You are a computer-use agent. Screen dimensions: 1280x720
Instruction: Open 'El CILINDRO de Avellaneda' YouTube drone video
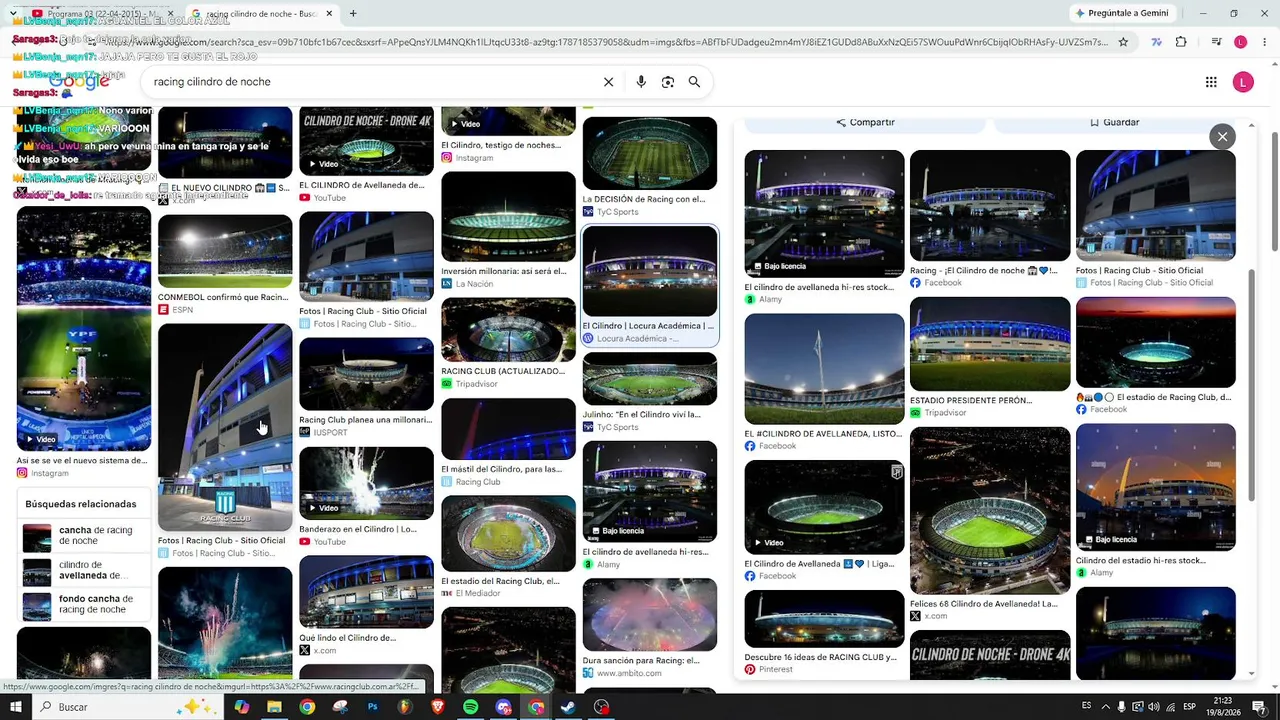(x=366, y=141)
